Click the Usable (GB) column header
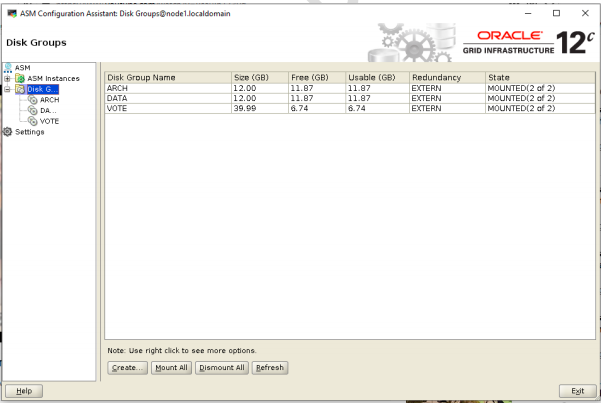The image size is (601, 403). [x=378, y=77]
